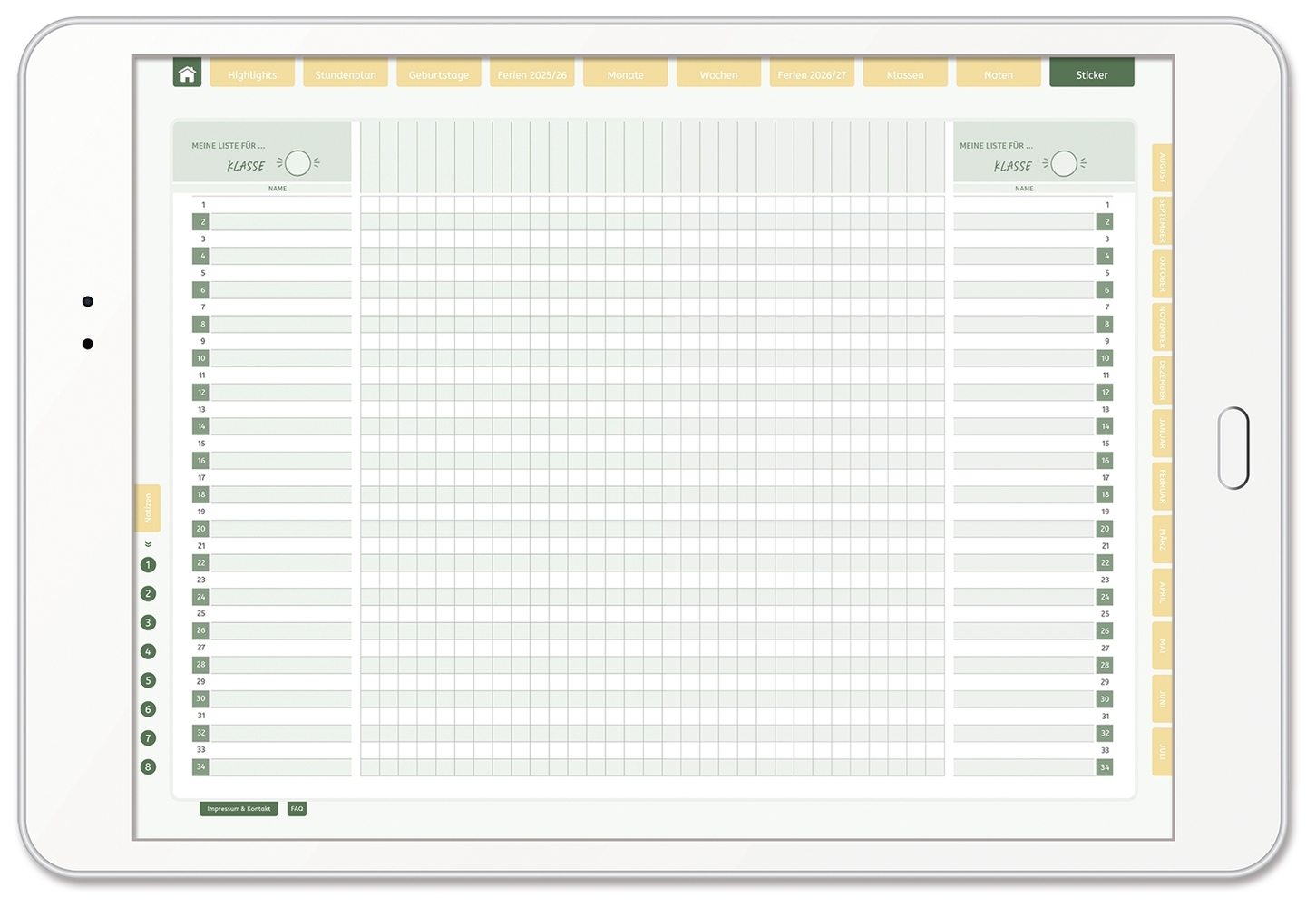Expand the double chevron below Notizen
Viewport: 1316px width, 907px height.
148,545
